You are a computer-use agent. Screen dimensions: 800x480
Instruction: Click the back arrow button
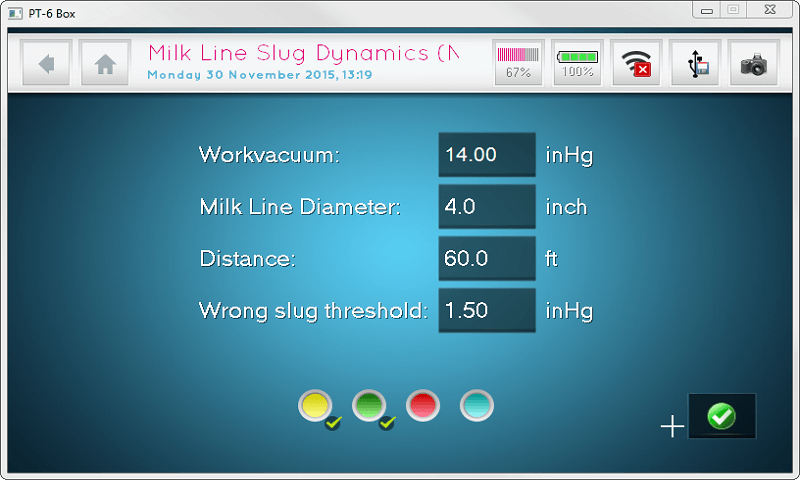46,64
